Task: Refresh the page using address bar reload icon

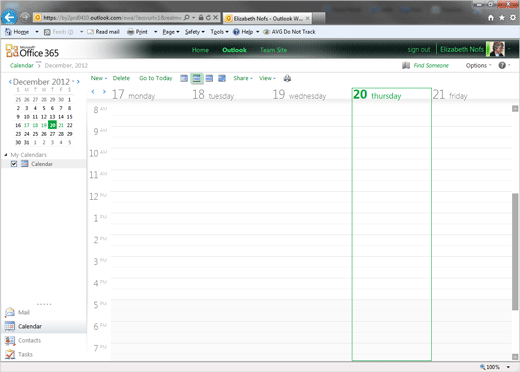Action: pyautogui.click(x=208, y=17)
